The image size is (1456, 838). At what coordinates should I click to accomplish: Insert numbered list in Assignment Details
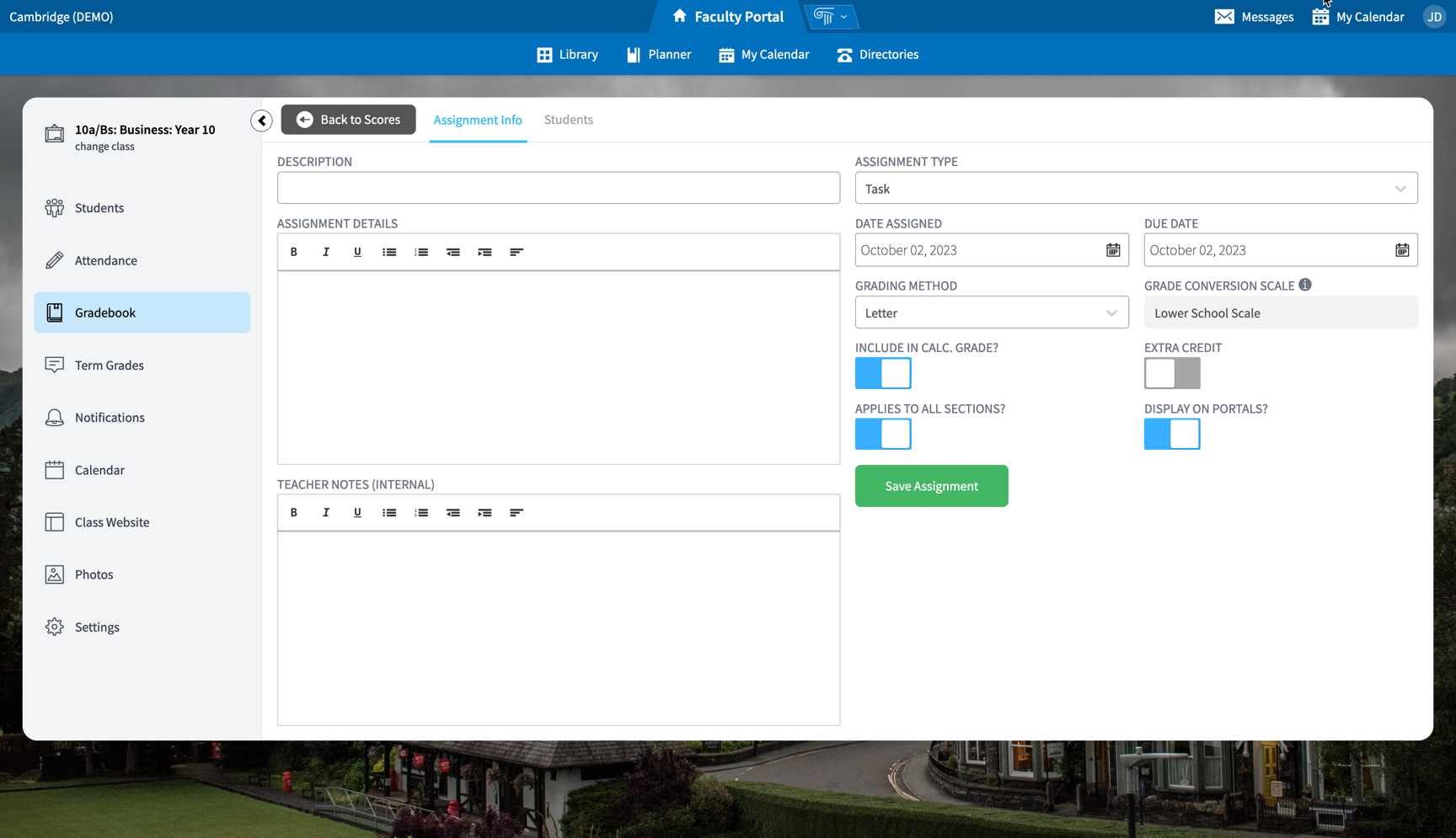click(x=421, y=252)
